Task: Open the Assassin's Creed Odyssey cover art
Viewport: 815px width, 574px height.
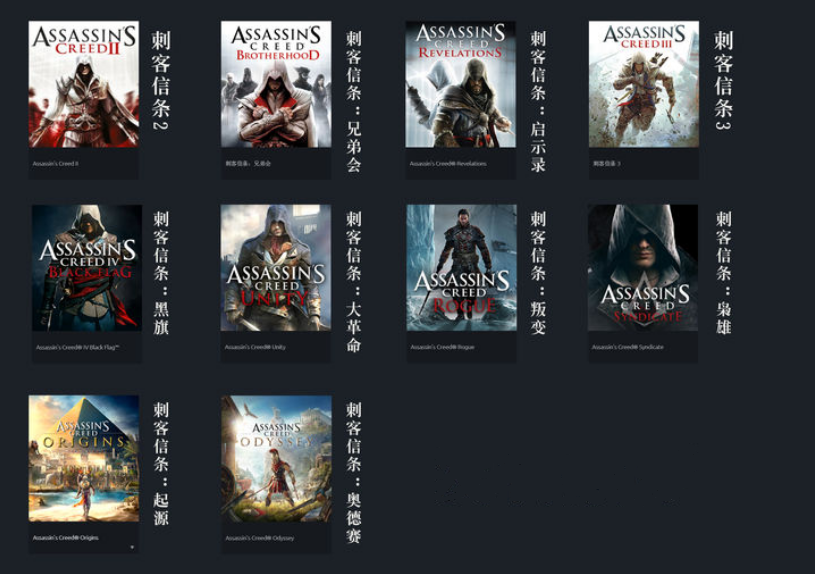Action: [x=277, y=459]
